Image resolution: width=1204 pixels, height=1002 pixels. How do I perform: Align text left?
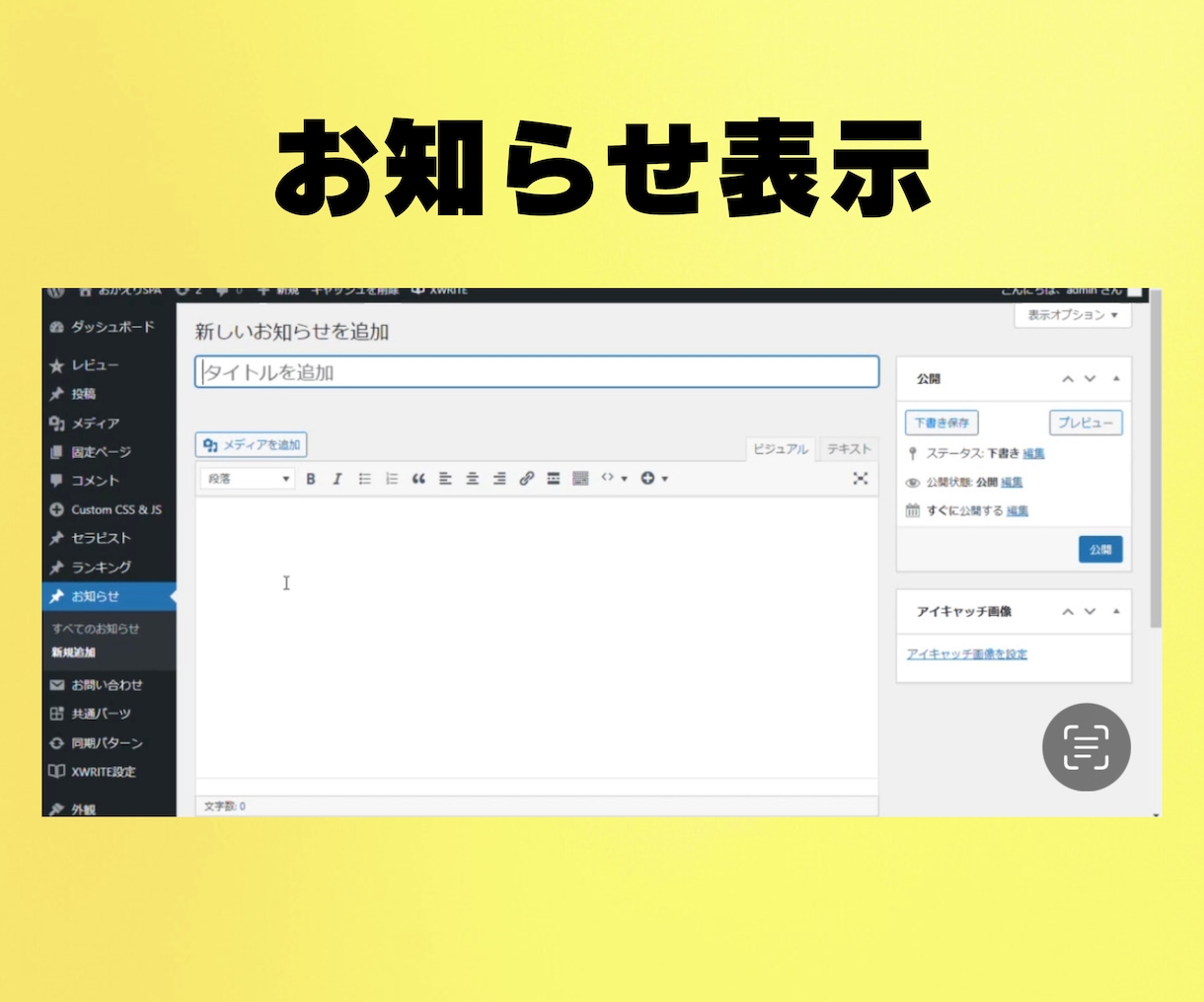tap(445, 479)
